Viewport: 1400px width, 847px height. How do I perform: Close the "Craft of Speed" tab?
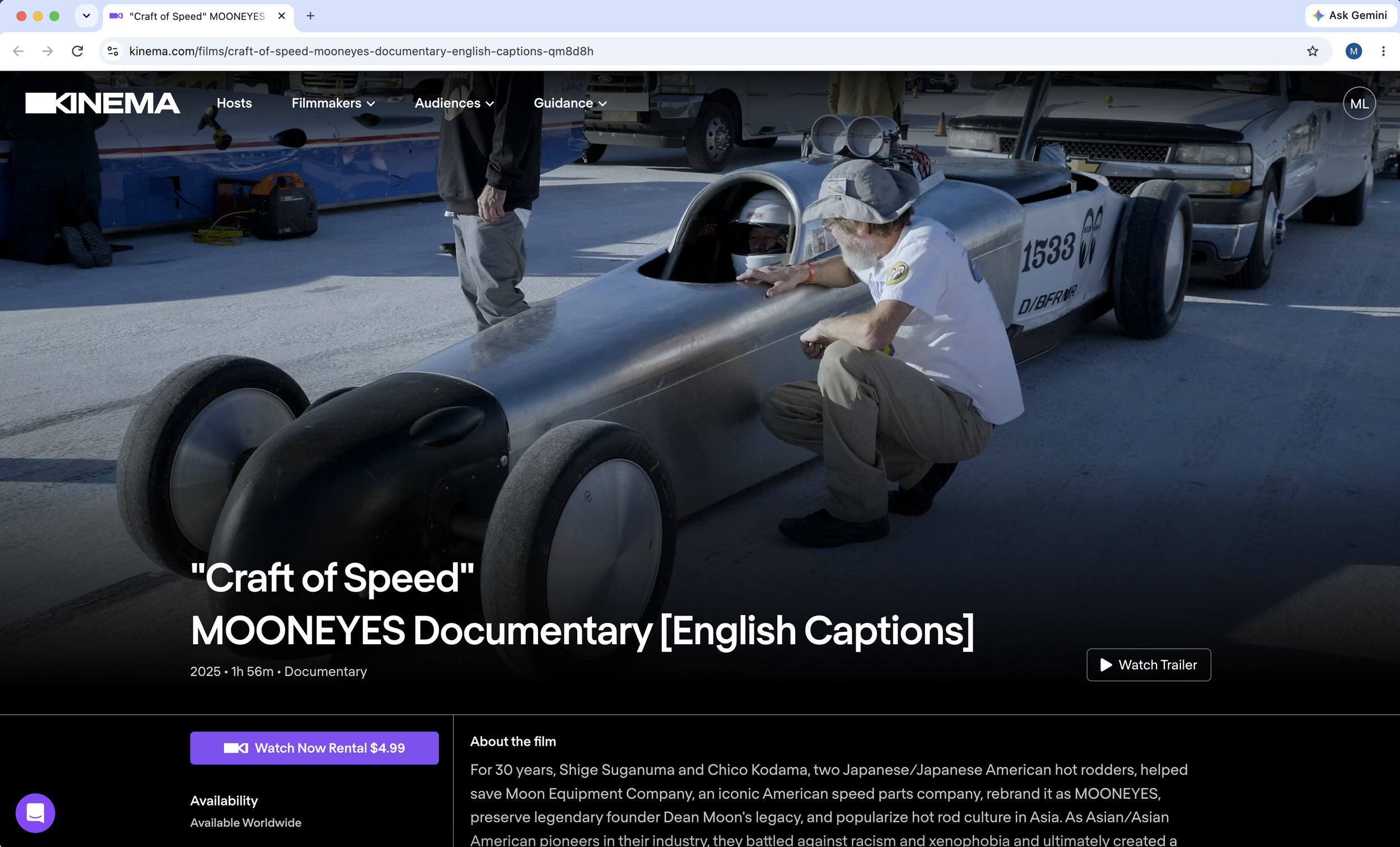(281, 16)
